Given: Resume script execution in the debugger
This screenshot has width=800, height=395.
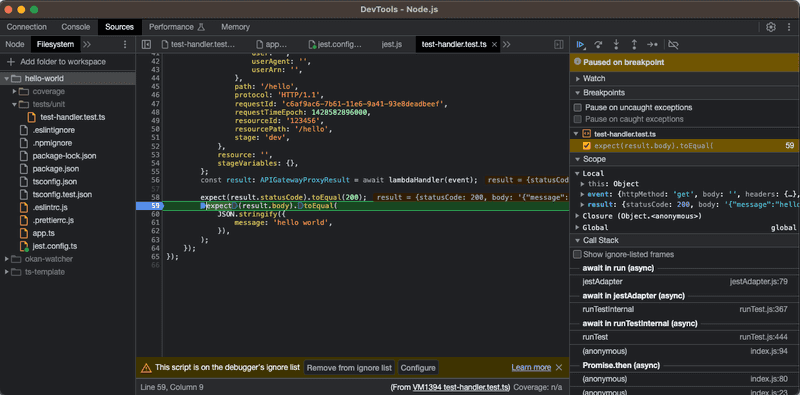Looking at the screenshot, I should (580, 45).
